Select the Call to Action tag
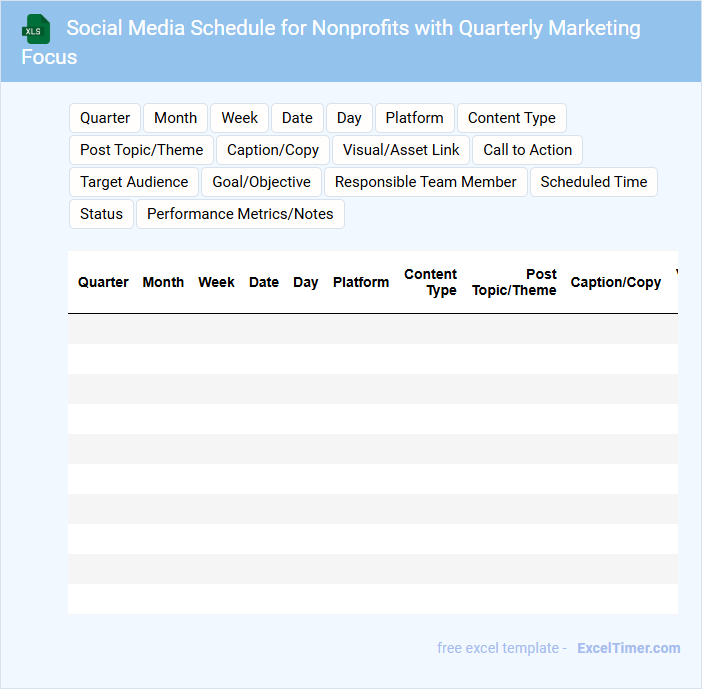Screen dimensions: 702x689 527,150
